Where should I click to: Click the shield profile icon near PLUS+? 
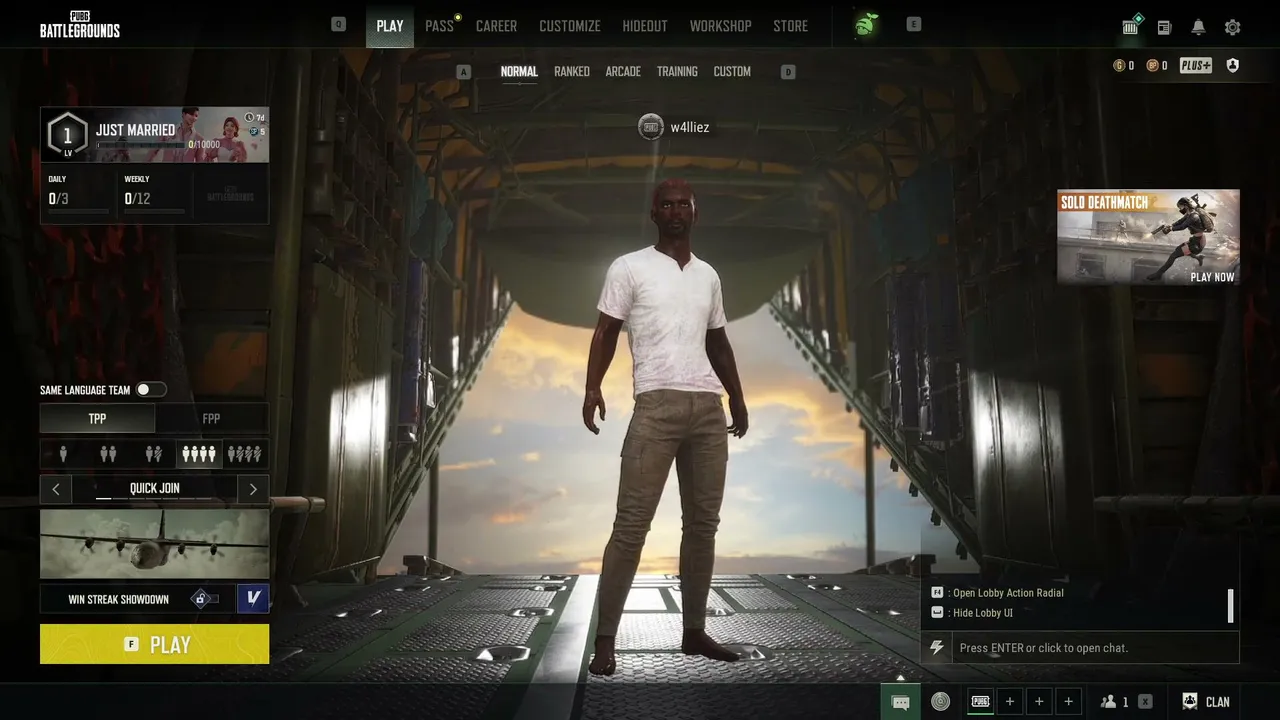pos(1232,66)
